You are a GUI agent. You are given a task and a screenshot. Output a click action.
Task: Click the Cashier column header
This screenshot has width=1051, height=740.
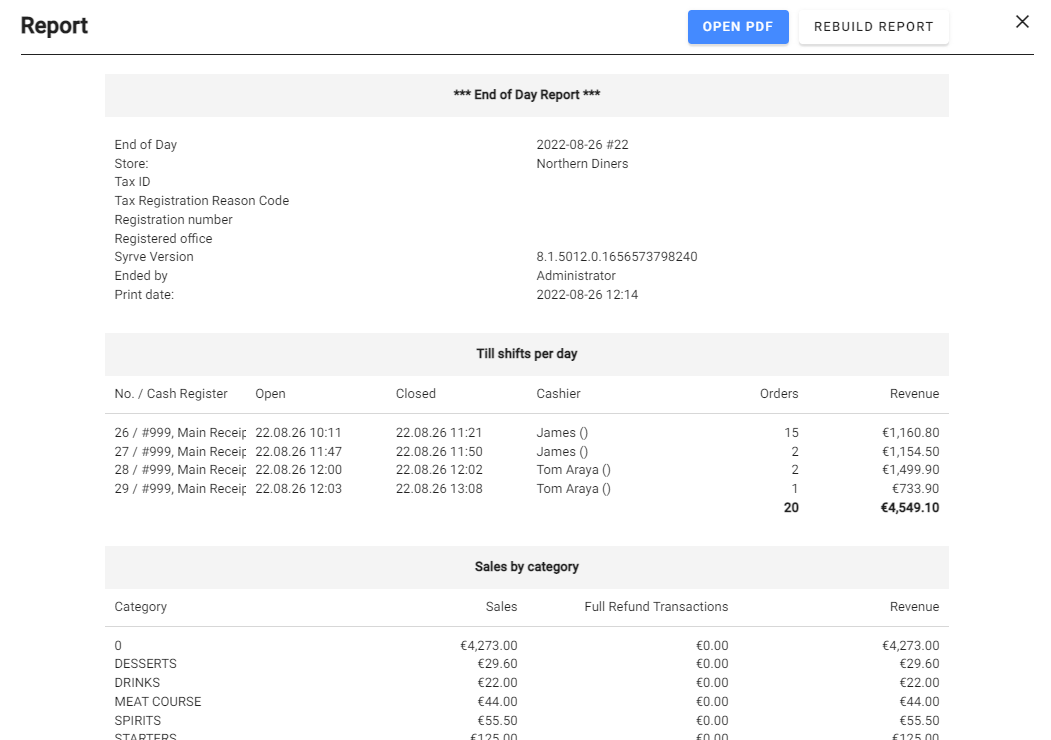[x=558, y=394]
